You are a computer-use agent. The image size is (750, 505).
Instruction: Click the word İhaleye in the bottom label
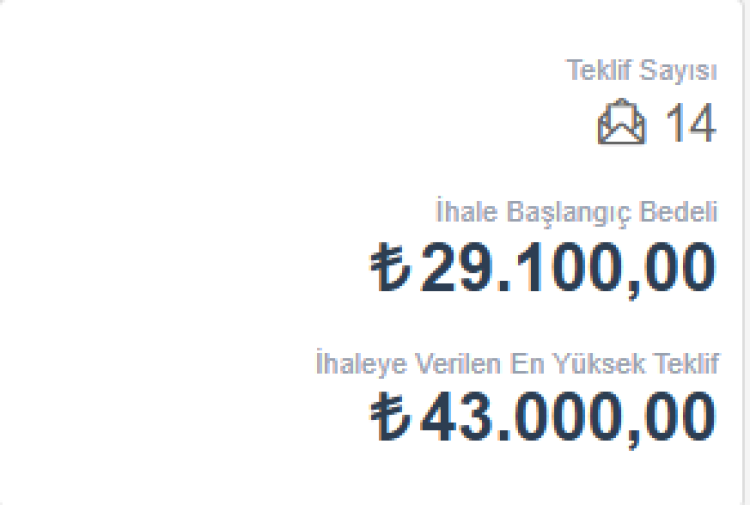[349, 362]
